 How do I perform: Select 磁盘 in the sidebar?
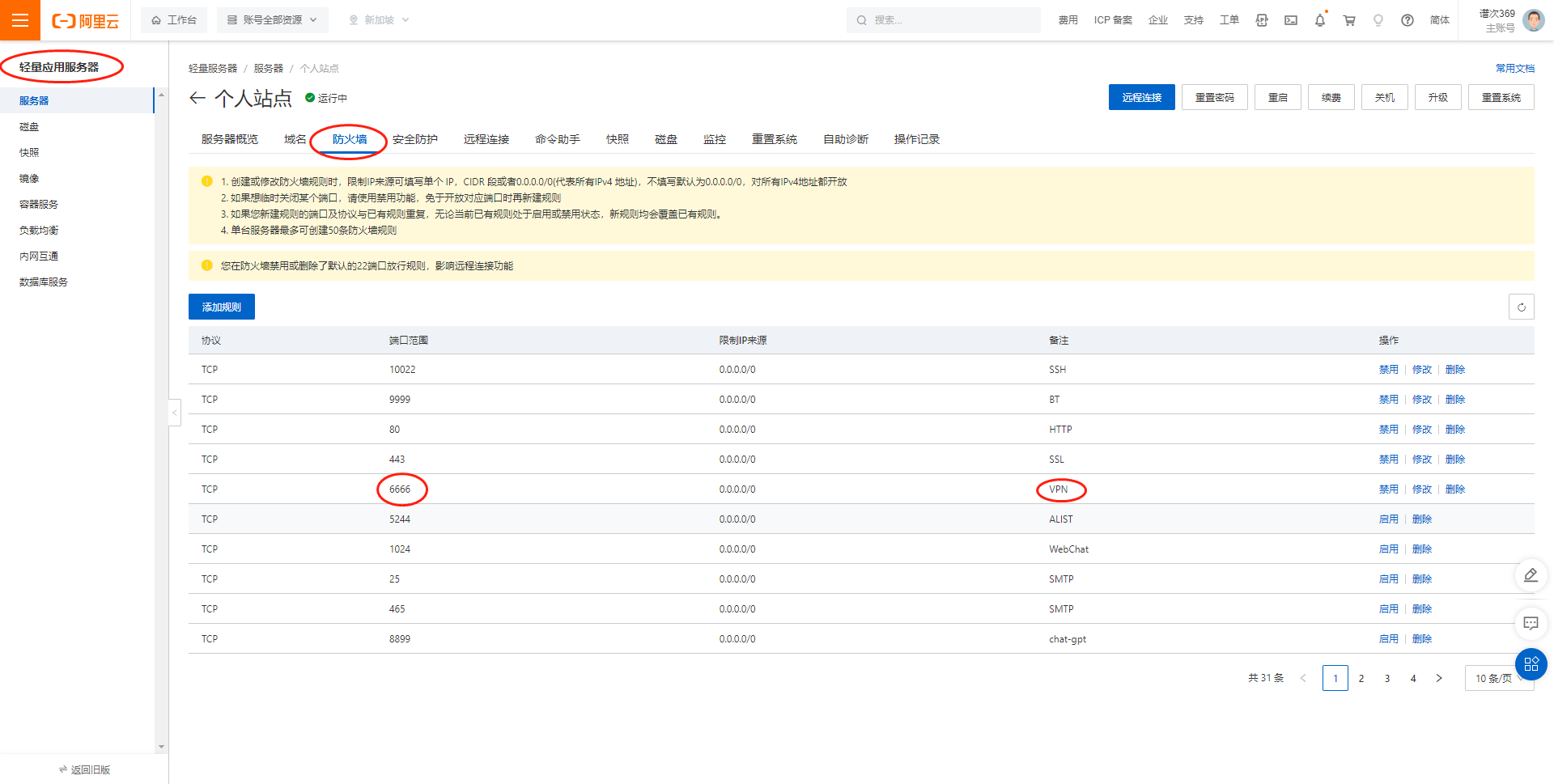(77, 126)
